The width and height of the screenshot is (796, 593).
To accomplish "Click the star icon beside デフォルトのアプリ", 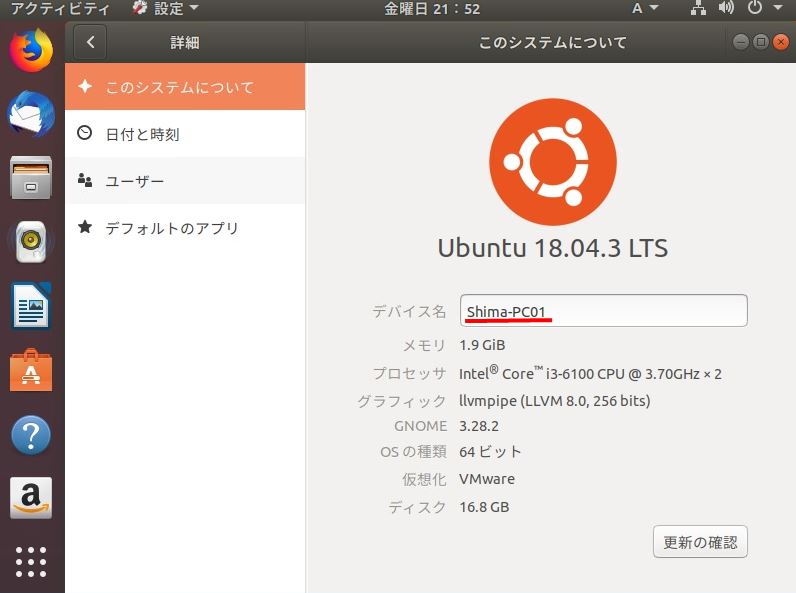I will 85,227.
